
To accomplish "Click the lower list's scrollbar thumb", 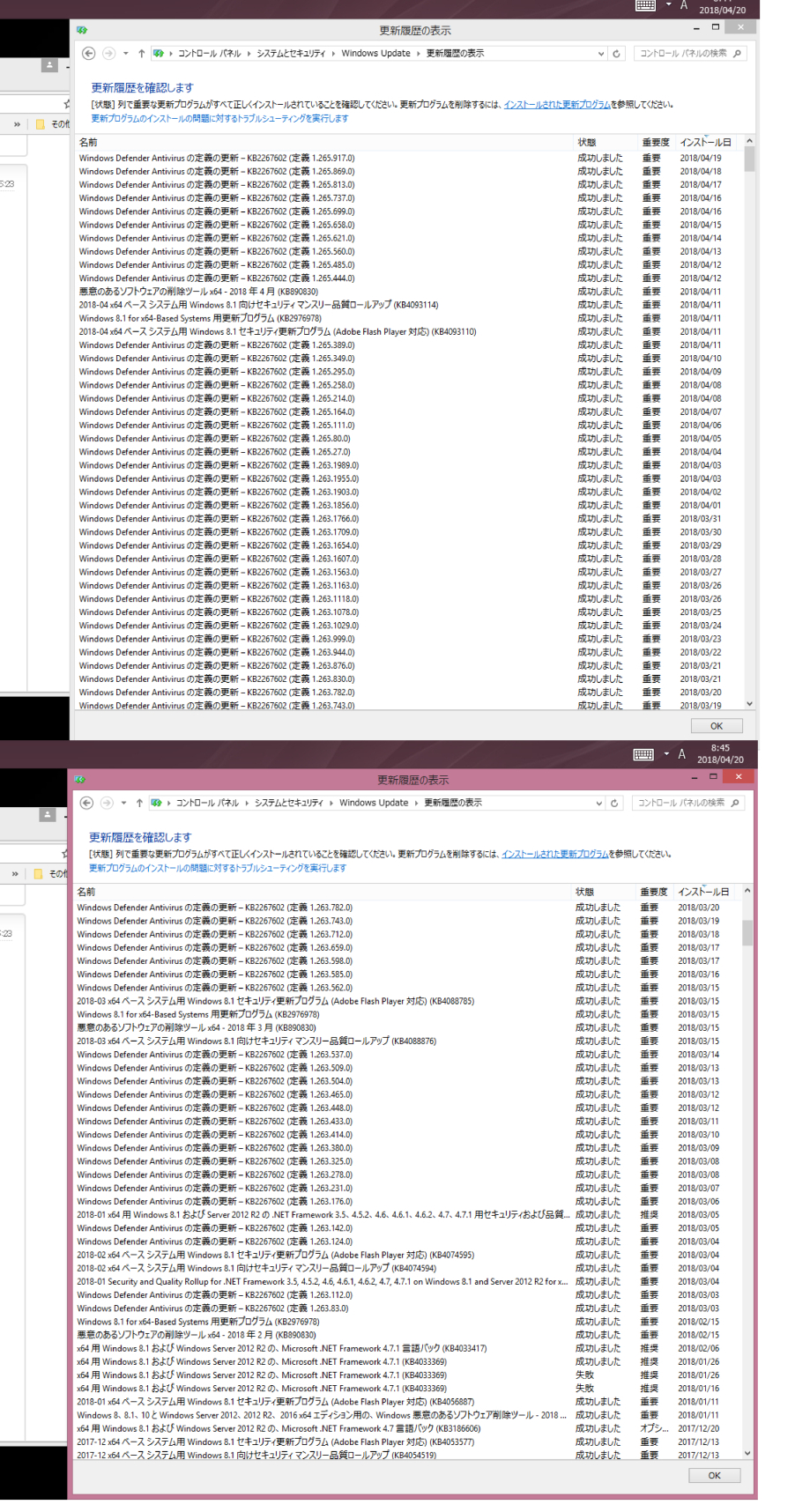I will 747,933.
